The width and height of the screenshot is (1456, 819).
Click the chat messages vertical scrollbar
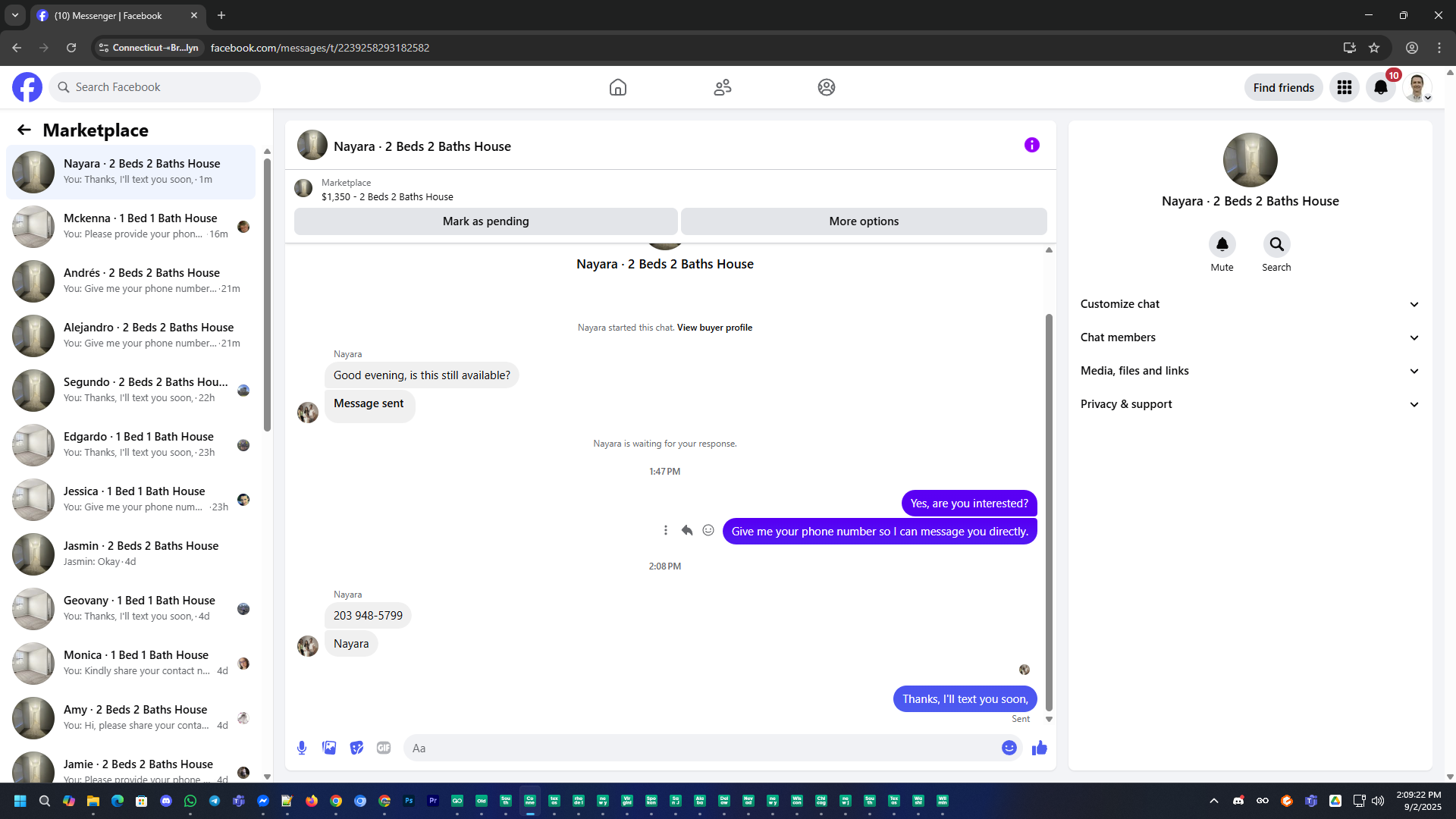(1049, 512)
